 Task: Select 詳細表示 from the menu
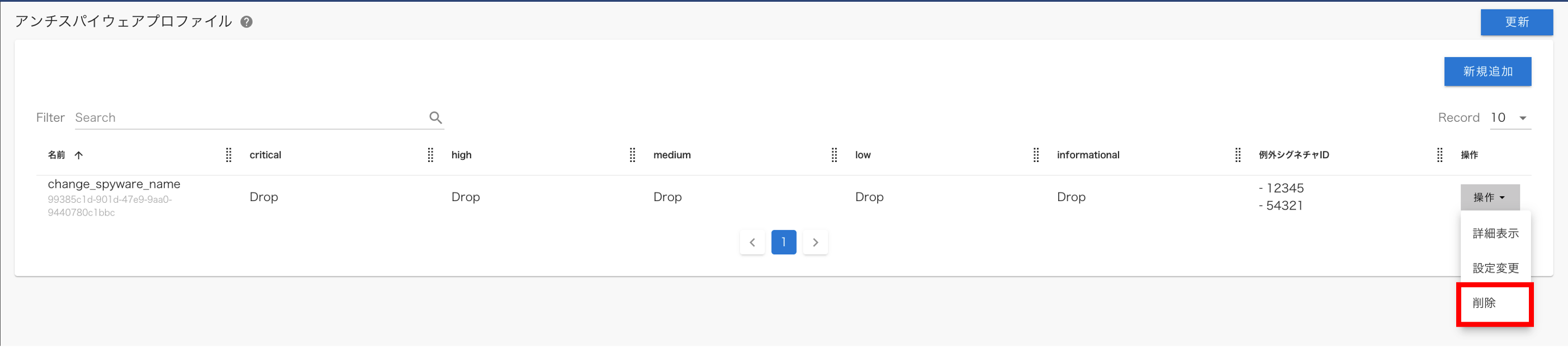click(x=1495, y=233)
